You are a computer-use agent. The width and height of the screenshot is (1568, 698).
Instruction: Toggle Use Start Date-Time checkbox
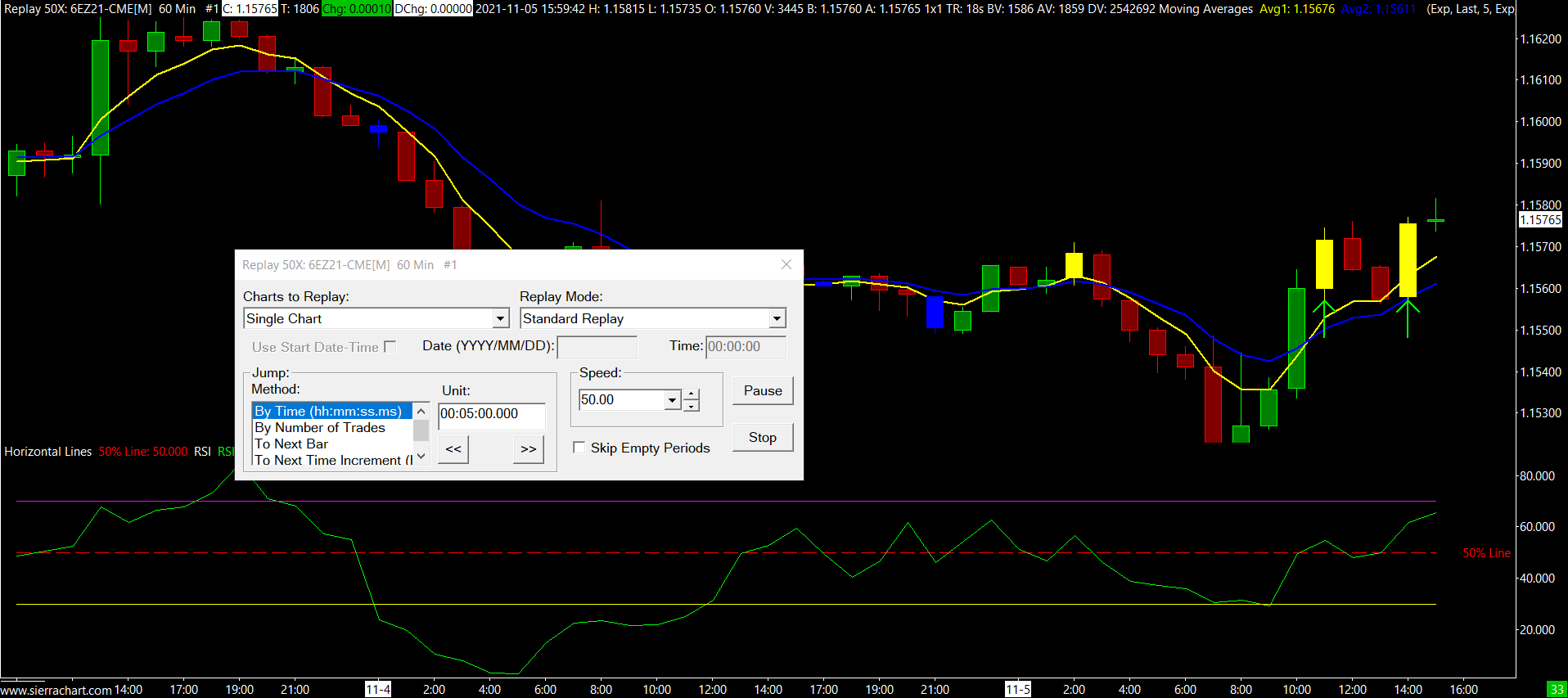[390, 347]
